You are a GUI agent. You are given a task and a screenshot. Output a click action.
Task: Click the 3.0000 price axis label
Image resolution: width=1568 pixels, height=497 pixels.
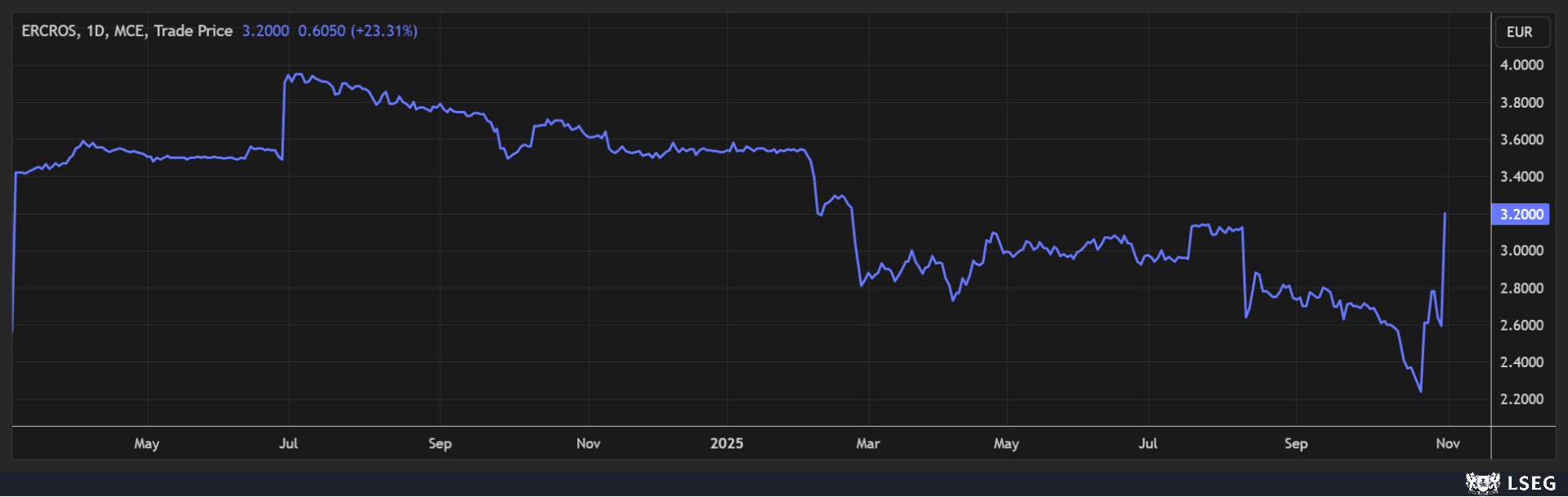[x=1521, y=251]
